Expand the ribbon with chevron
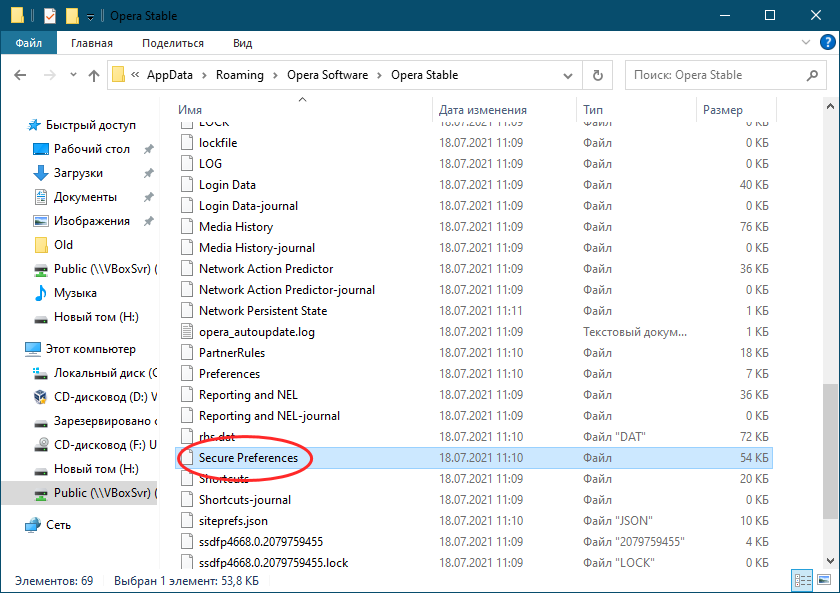Image resolution: width=840 pixels, height=593 pixels. 805,42
